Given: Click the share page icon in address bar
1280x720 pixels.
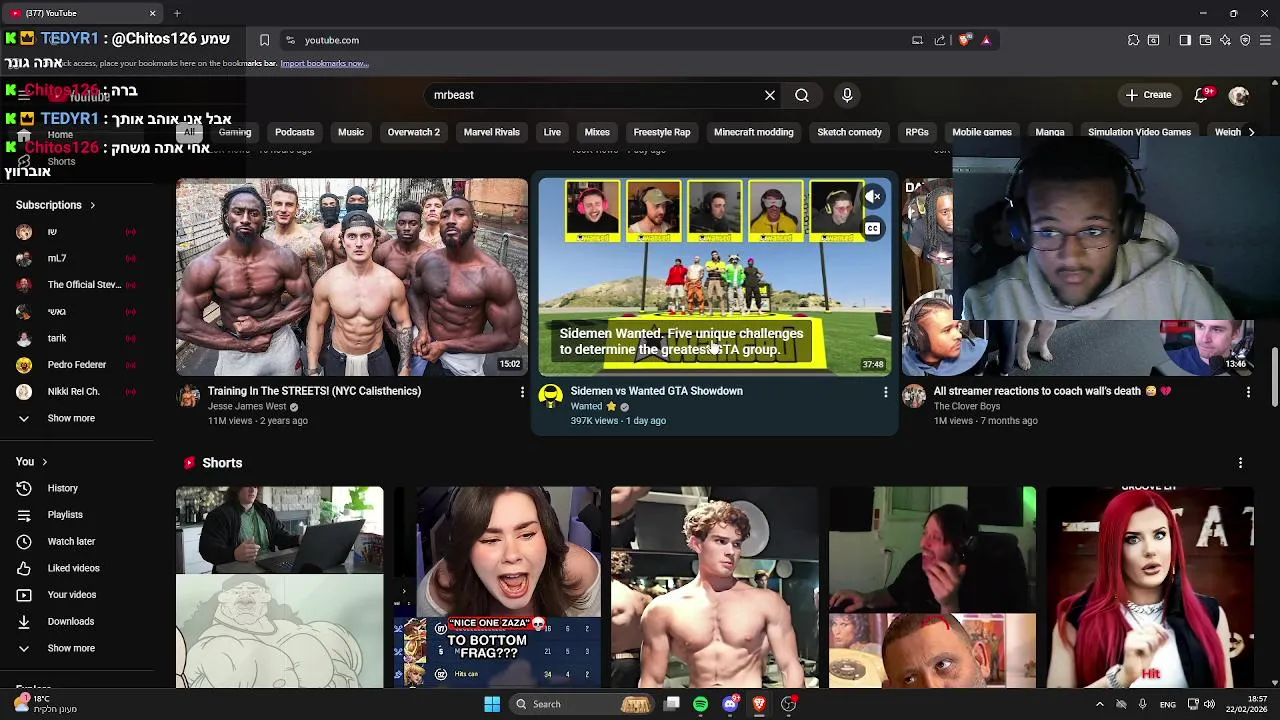Looking at the screenshot, I should point(940,40).
